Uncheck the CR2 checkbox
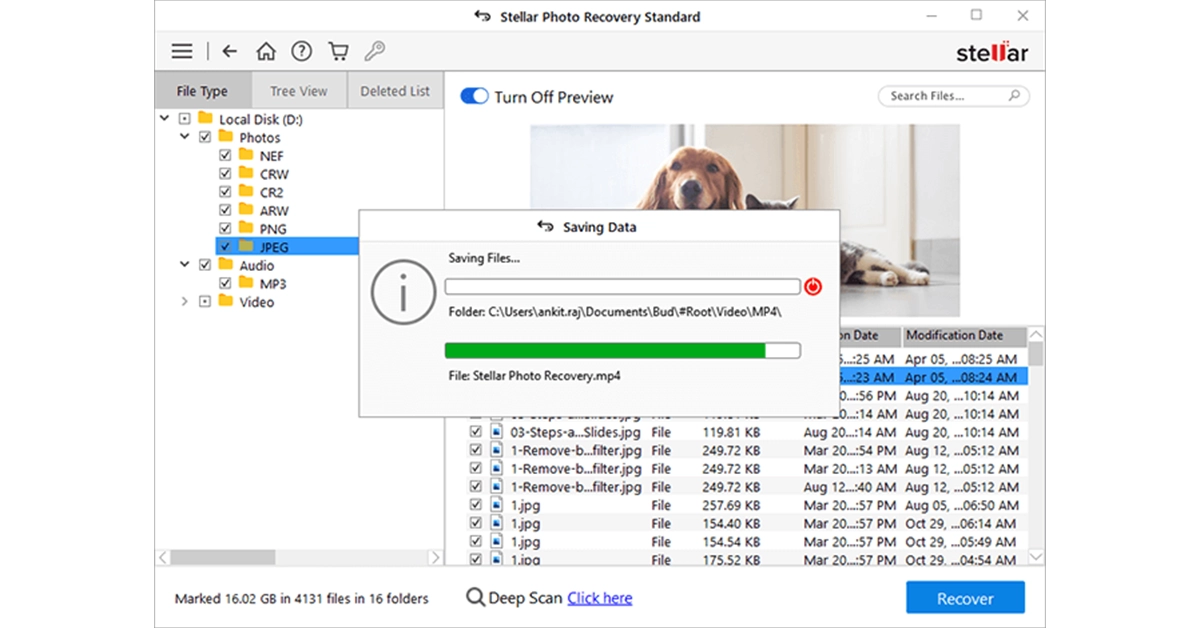This screenshot has width=1200, height=628. pyautogui.click(x=225, y=191)
